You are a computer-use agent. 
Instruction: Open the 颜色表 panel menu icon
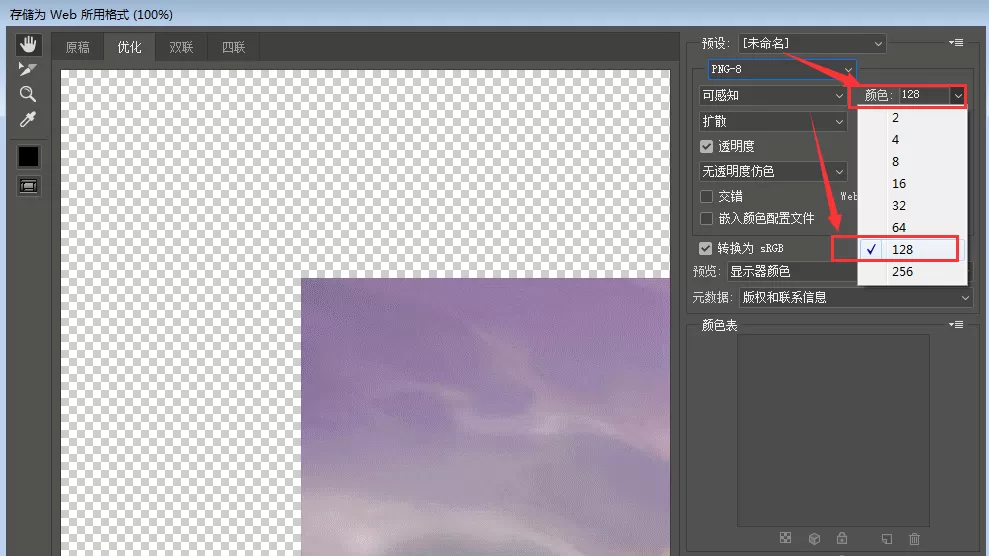point(956,325)
